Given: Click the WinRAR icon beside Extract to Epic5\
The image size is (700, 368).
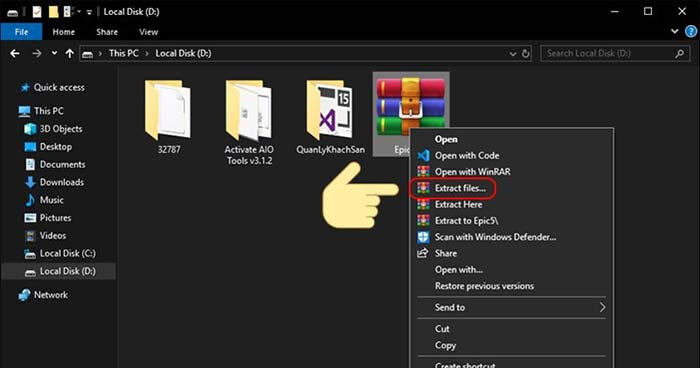Looking at the screenshot, I should (423, 221).
